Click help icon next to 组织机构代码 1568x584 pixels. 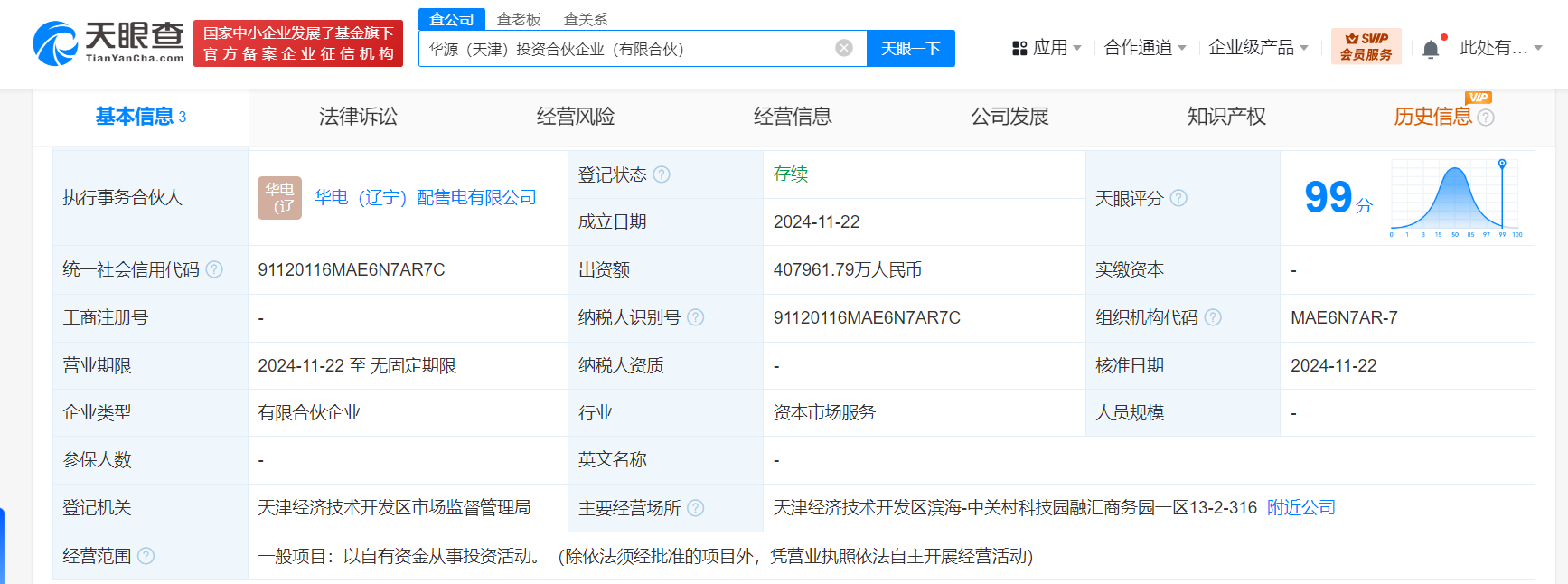(1213, 317)
